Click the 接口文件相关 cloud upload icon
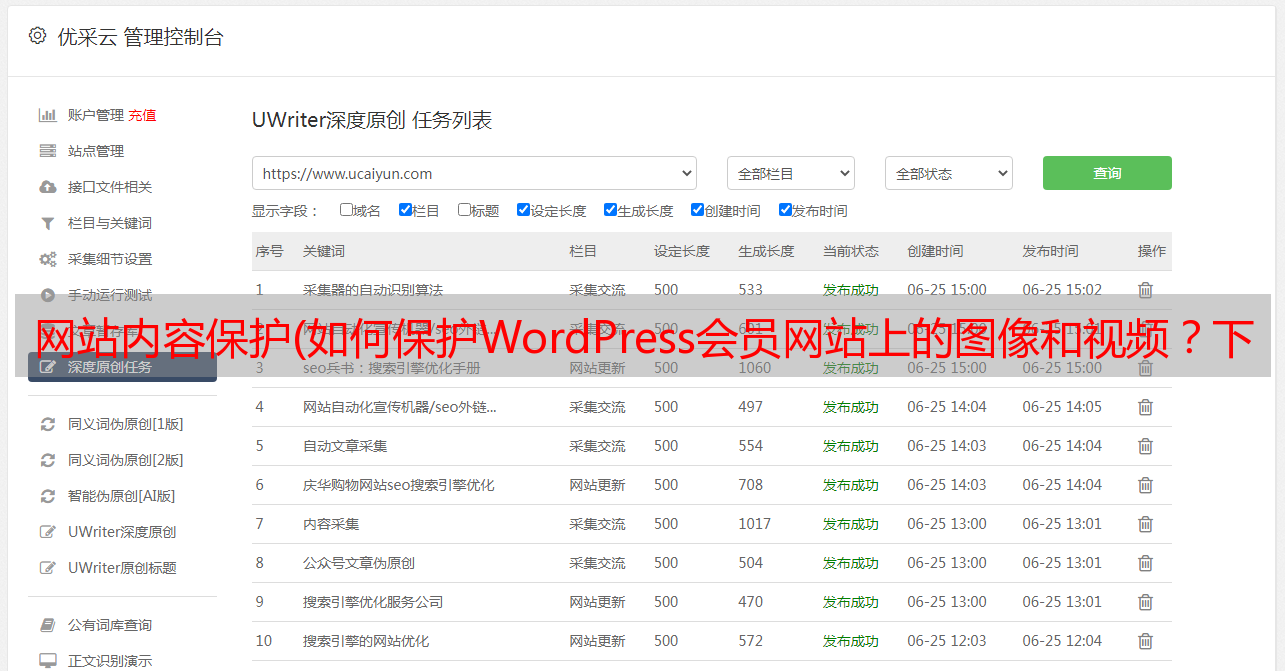Viewport: 1285px width, 671px height. point(47,187)
